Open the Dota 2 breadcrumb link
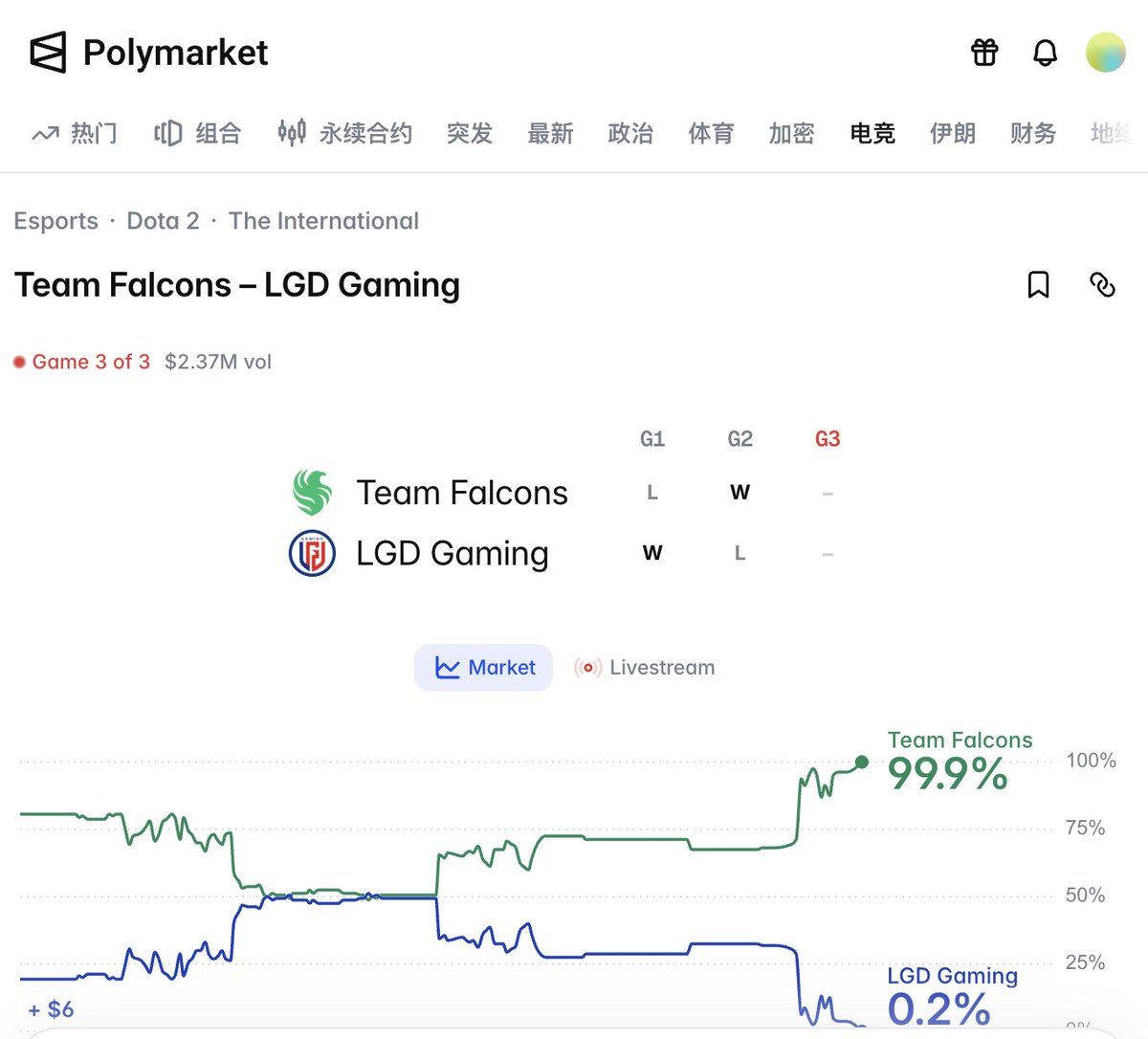1148x1039 pixels. 163,221
